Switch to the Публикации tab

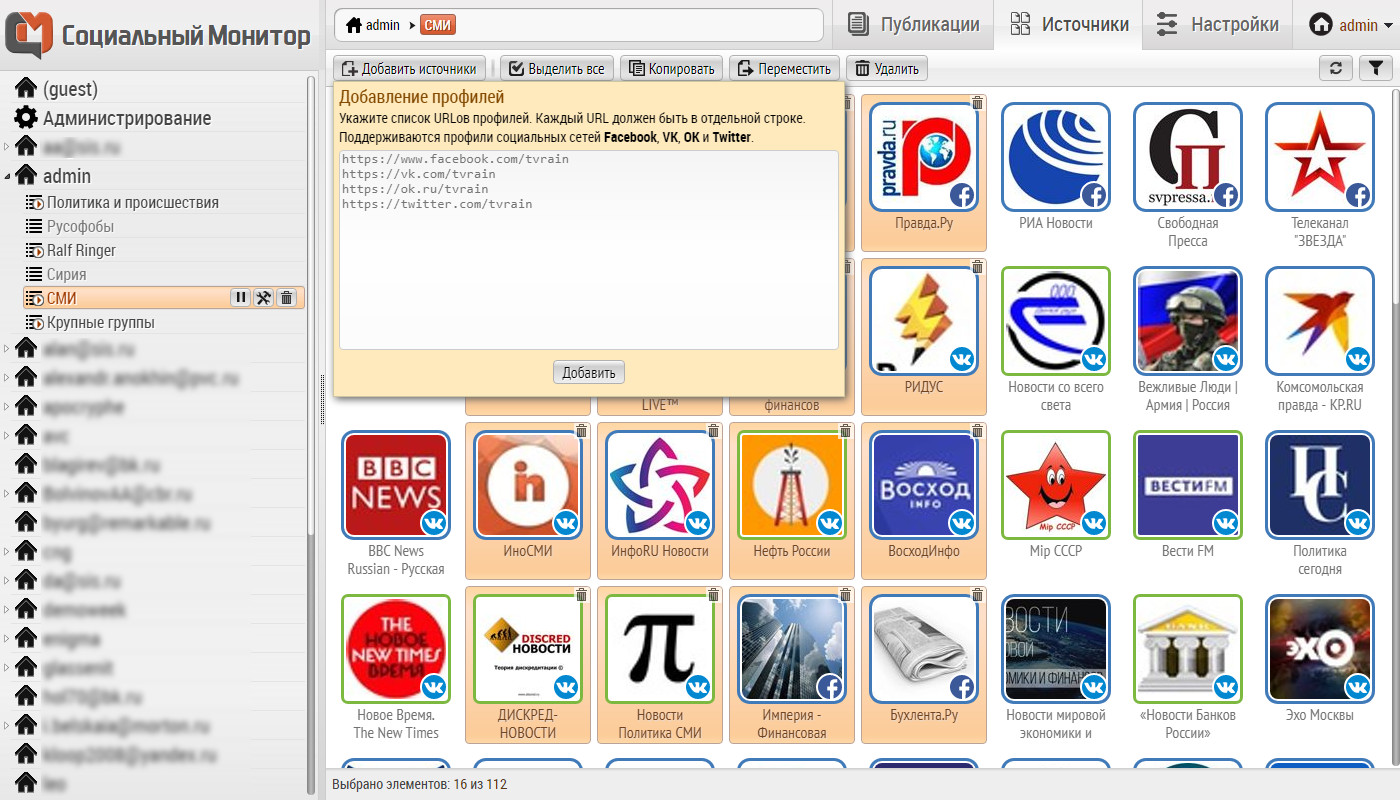(913, 25)
